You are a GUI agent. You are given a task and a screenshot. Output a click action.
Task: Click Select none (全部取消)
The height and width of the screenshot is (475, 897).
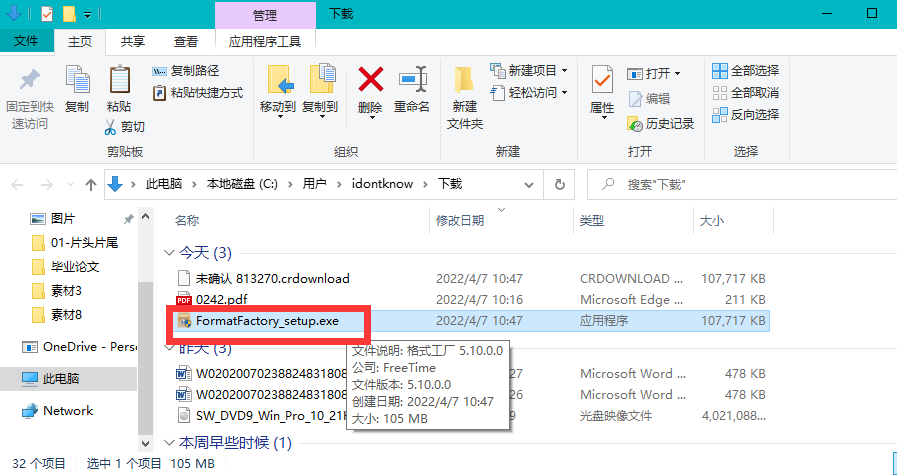(745, 93)
